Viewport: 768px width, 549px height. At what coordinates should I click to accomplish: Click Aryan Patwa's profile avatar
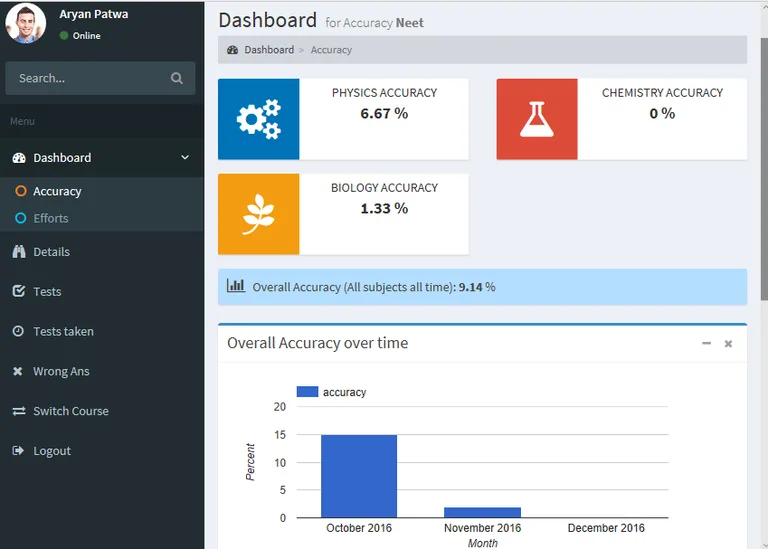pyautogui.click(x=25, y=23)
